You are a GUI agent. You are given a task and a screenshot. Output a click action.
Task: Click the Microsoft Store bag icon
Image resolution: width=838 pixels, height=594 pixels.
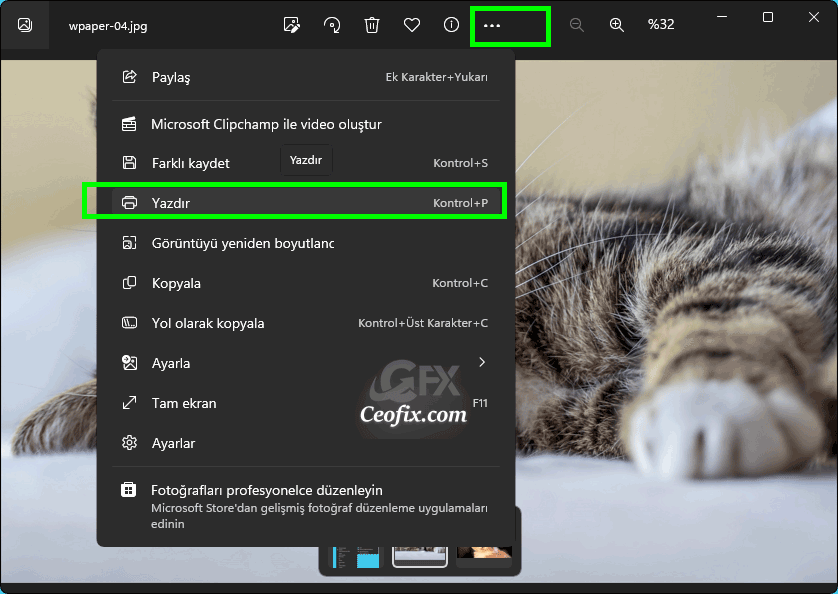[x=129, y=490]
